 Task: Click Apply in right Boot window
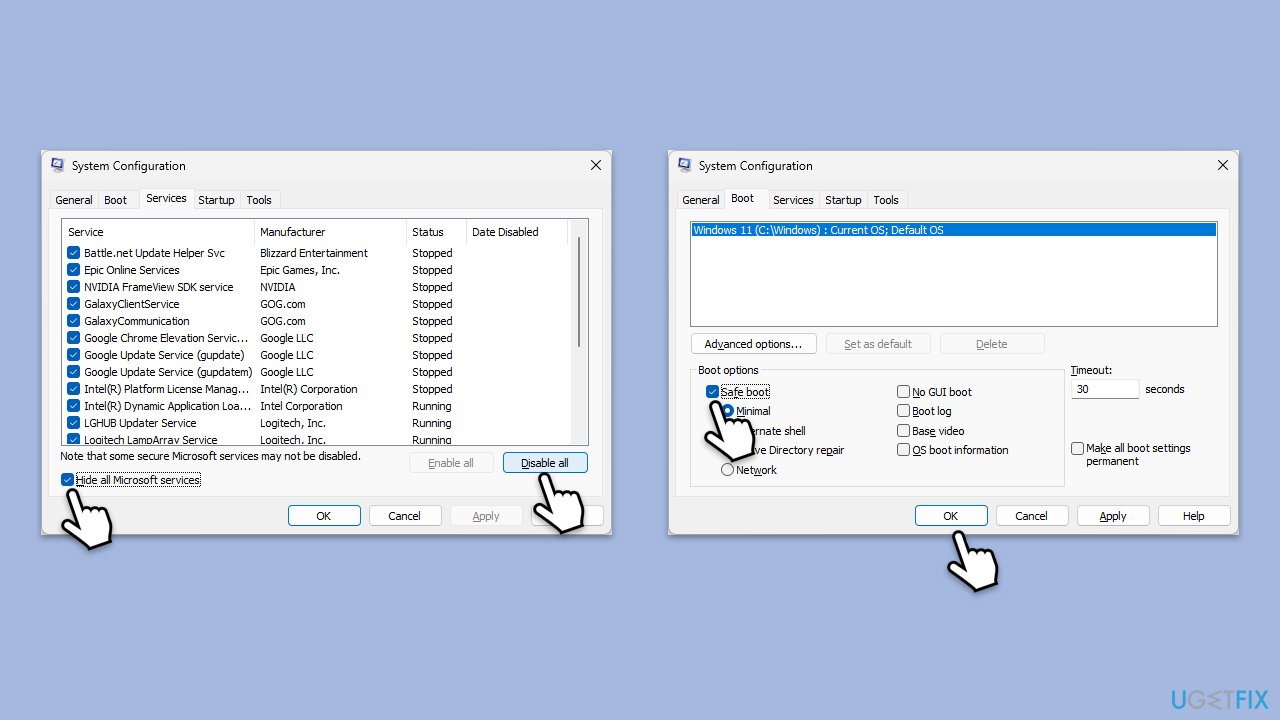pyautogui.click(x=1113, y=516)
